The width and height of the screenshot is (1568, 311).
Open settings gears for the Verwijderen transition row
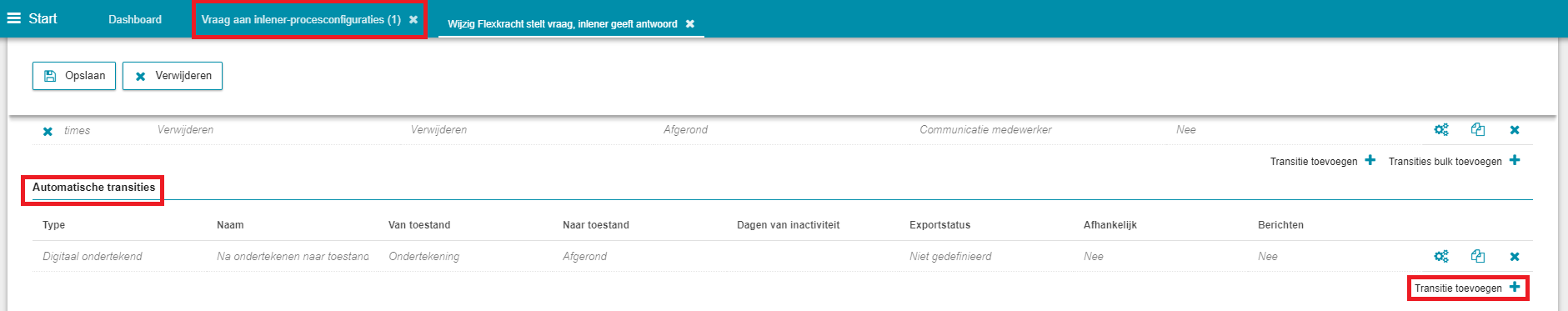pos(1440,129)
